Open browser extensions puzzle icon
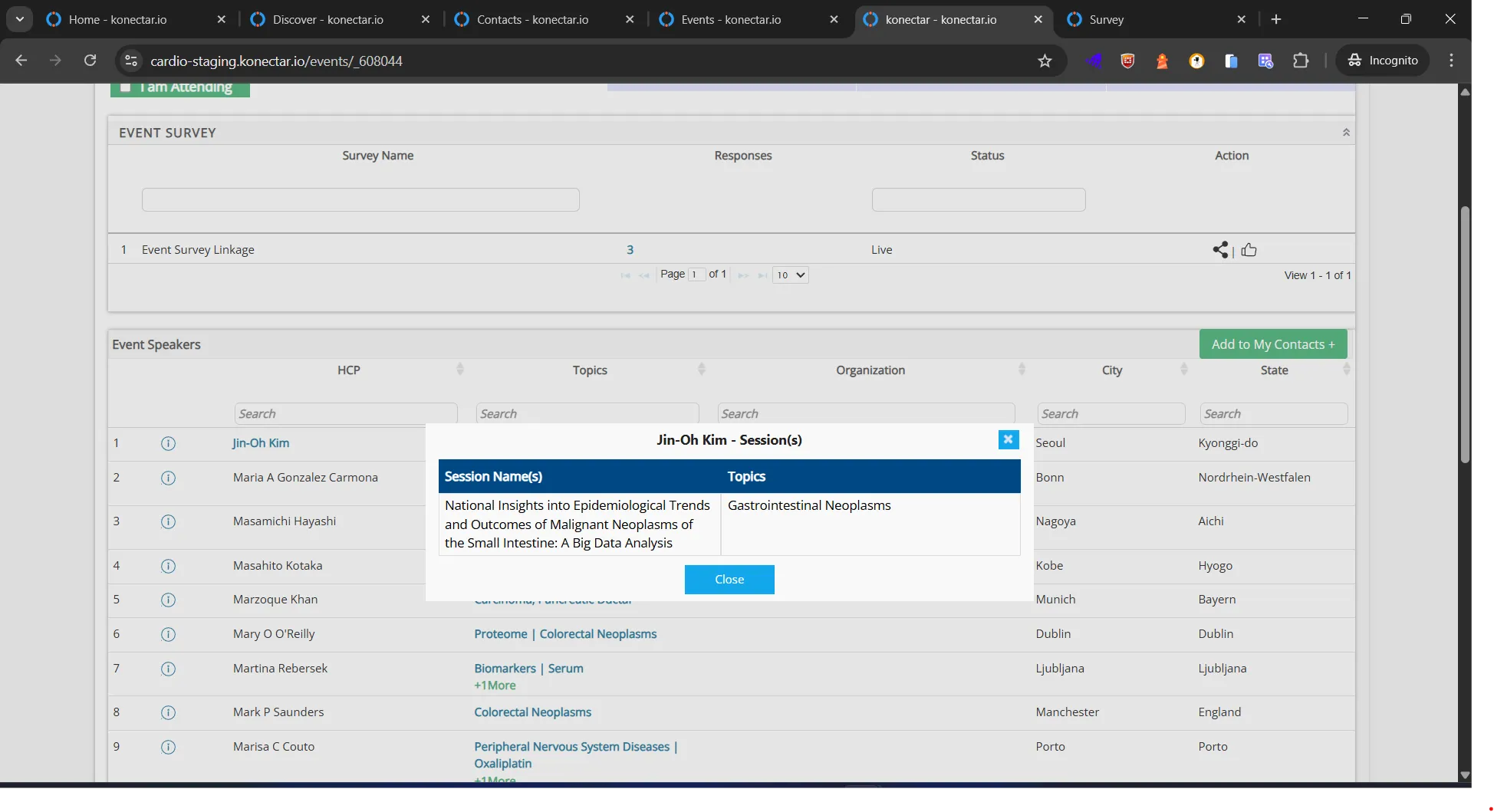Viewport: 1494px width, 812px height. (1301, 61)
